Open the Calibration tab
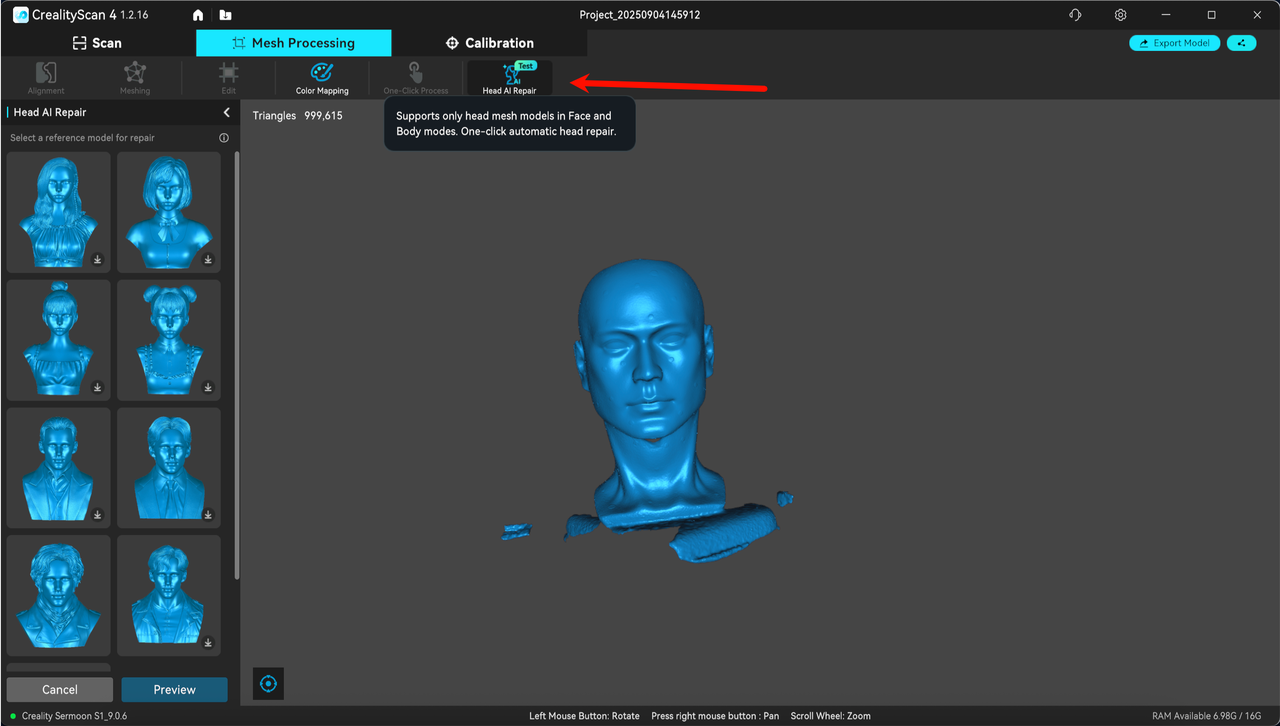Screen dimensions: 1280x726 (490, 43)
